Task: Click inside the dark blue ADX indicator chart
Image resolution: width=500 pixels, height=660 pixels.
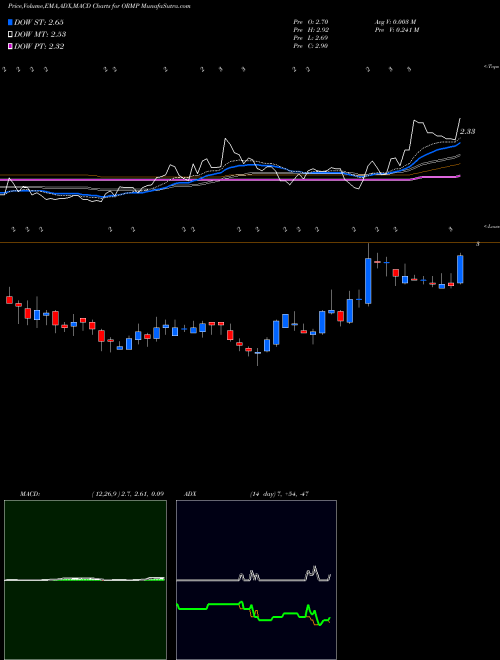Action: pyautogui.click(x=256, y=580)
